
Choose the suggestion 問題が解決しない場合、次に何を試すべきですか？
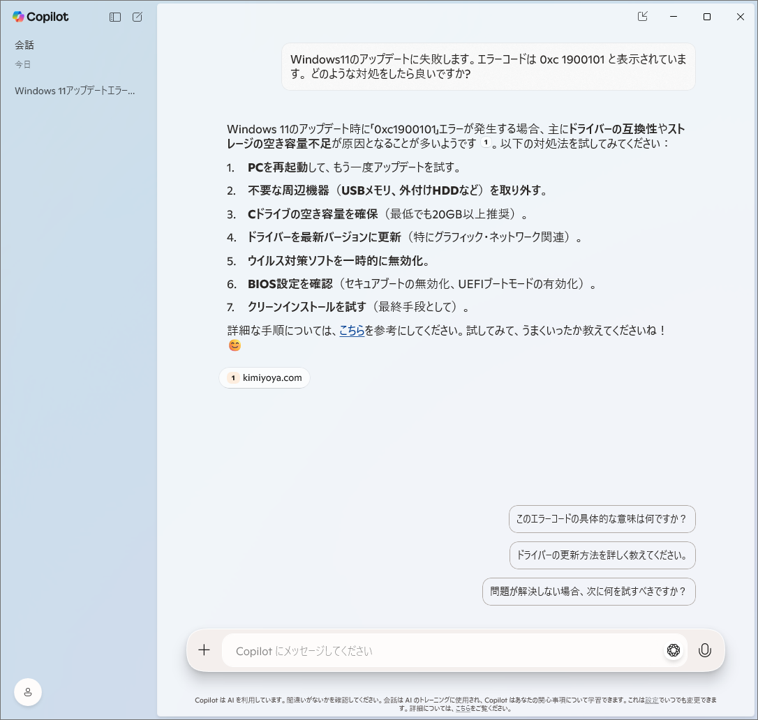tap(588, 591)
